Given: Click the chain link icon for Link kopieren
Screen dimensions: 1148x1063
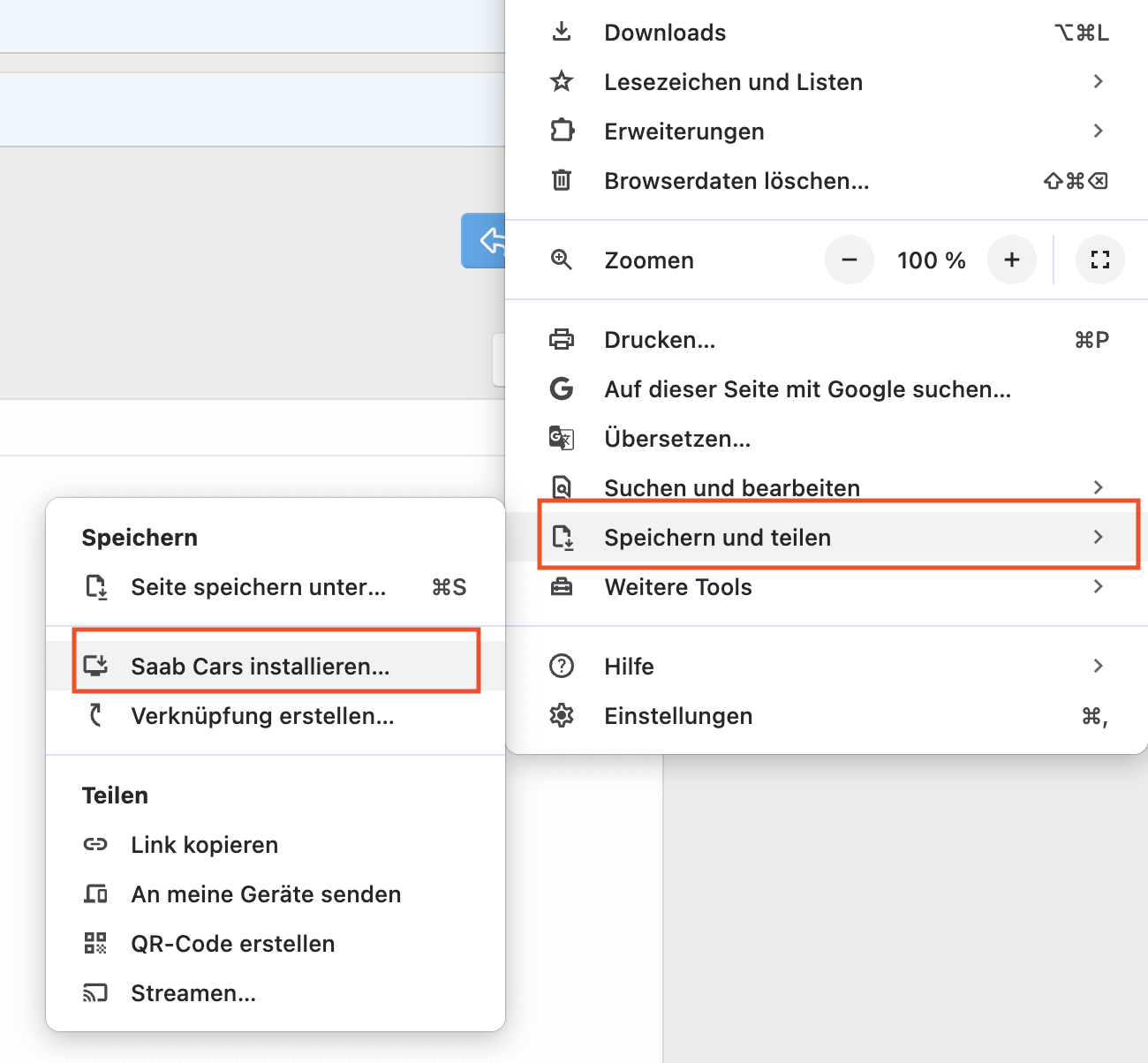Looking at the screenshot, I should click(95, 844).
